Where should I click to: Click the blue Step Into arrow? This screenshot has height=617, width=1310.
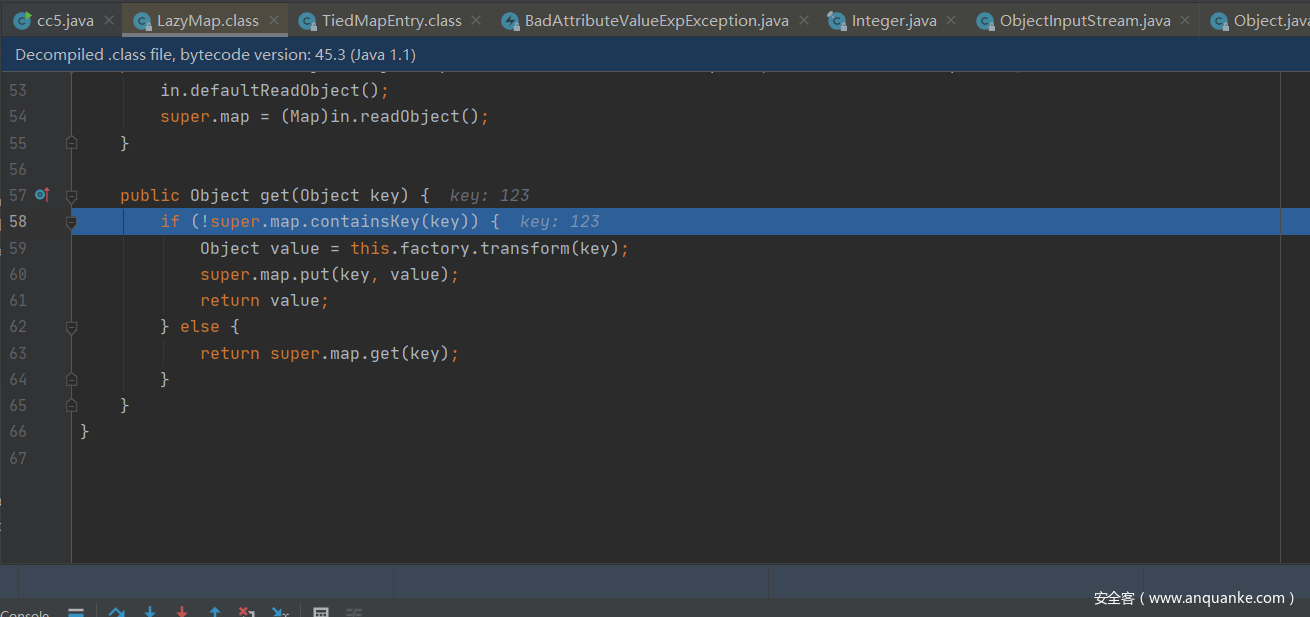(x=150, y=612)
